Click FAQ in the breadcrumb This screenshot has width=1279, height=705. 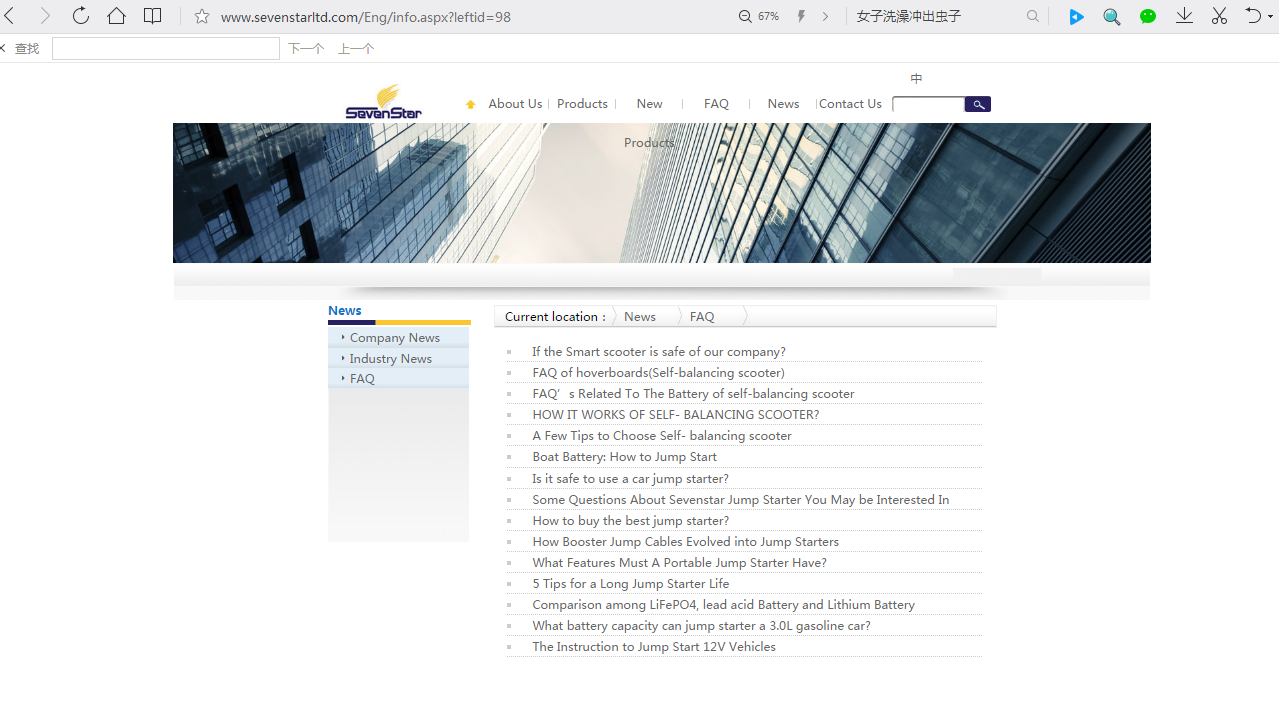click(702, 317)
